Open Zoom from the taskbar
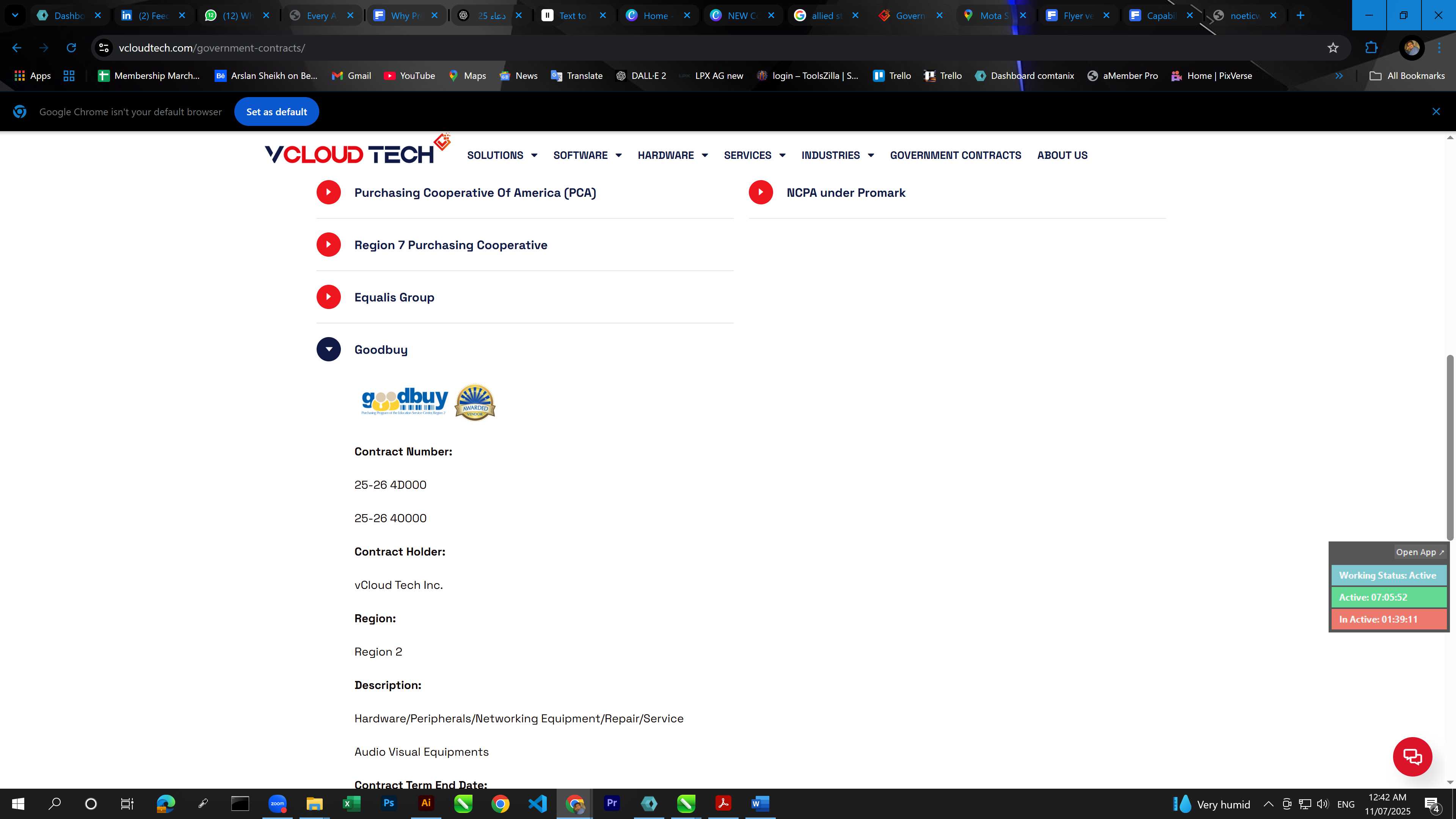The image size is (1456, 819). click(277, 803)
